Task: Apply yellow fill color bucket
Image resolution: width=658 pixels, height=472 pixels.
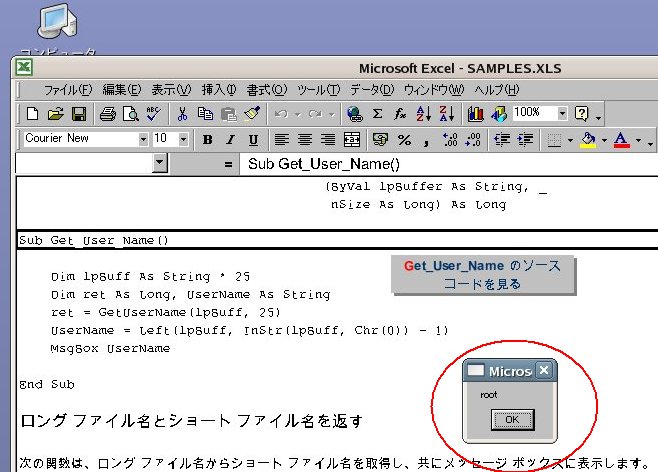Action: 588,140
